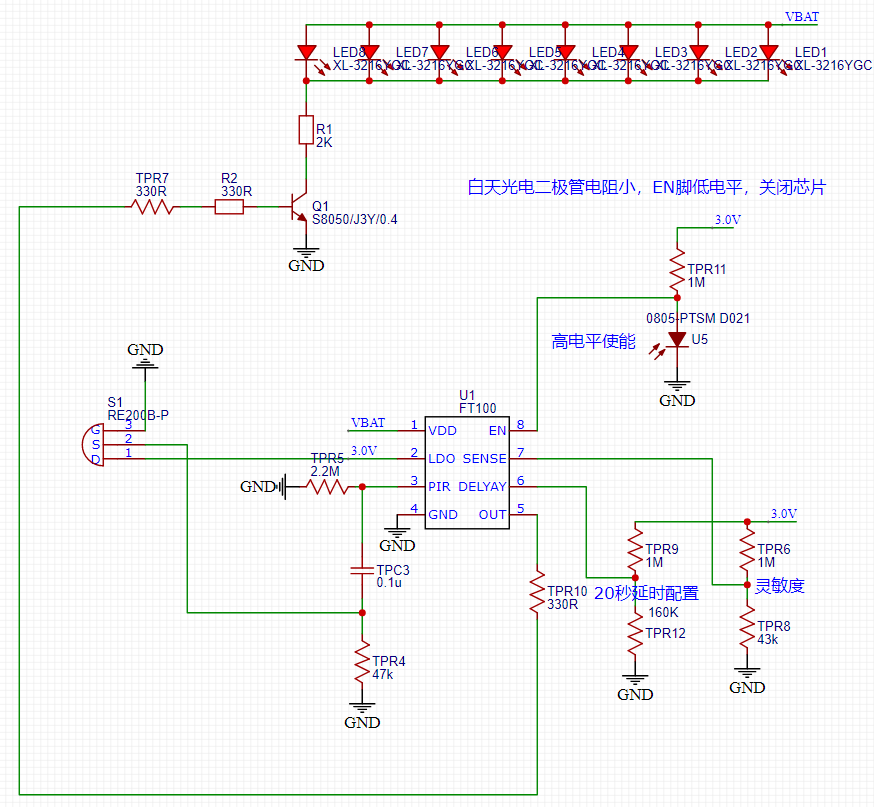Select the R1 2K resistor symbol
The image size is (874, 807).
(306, 130)
